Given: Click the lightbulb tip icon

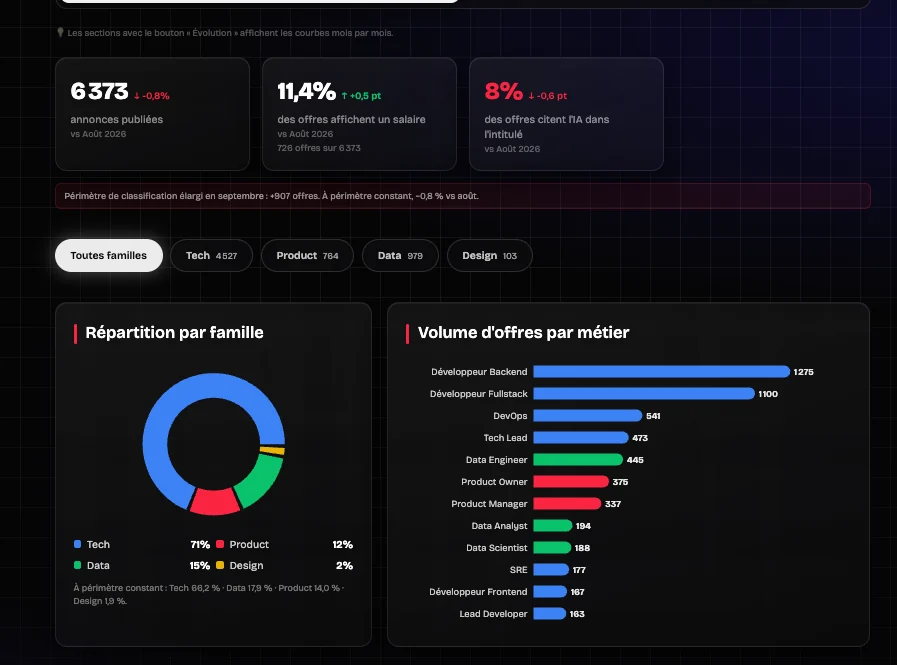Looking at the screenshot, I should (60, 33).
